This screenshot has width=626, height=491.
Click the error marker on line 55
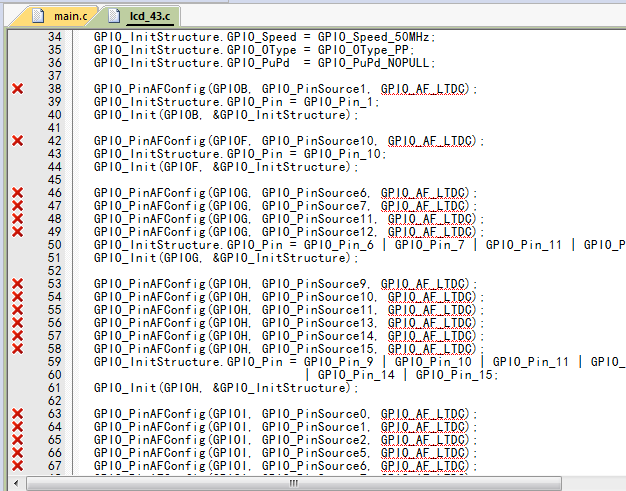pos(18,310)
